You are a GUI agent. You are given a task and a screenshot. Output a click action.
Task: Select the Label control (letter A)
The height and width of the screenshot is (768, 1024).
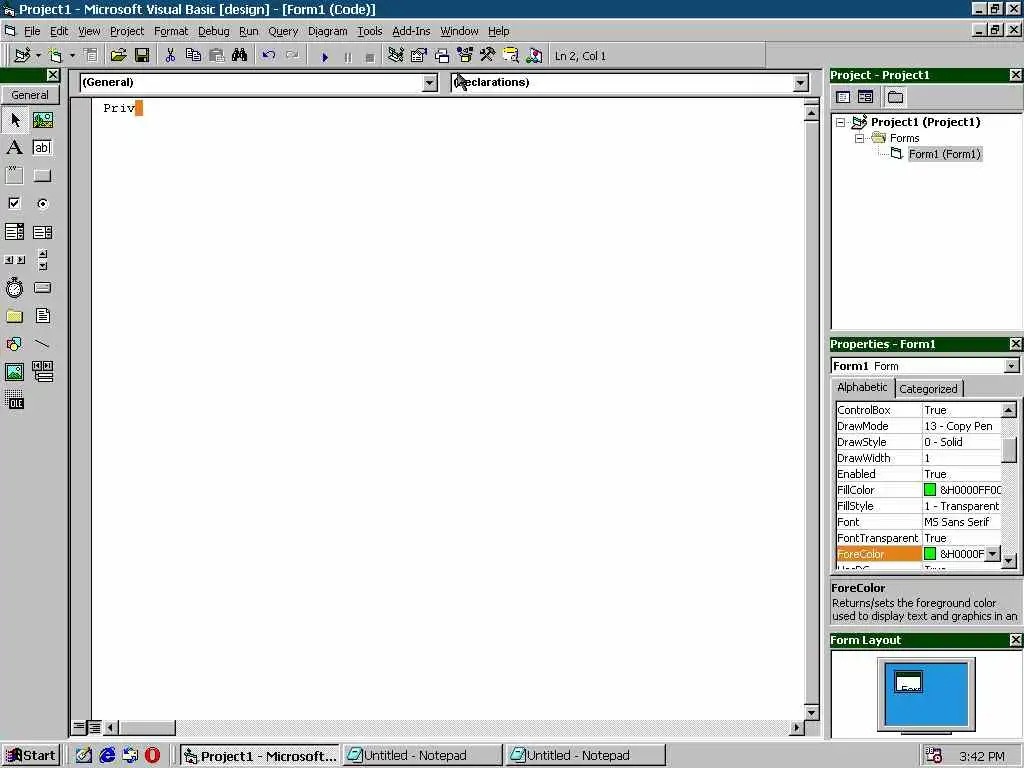14,148
